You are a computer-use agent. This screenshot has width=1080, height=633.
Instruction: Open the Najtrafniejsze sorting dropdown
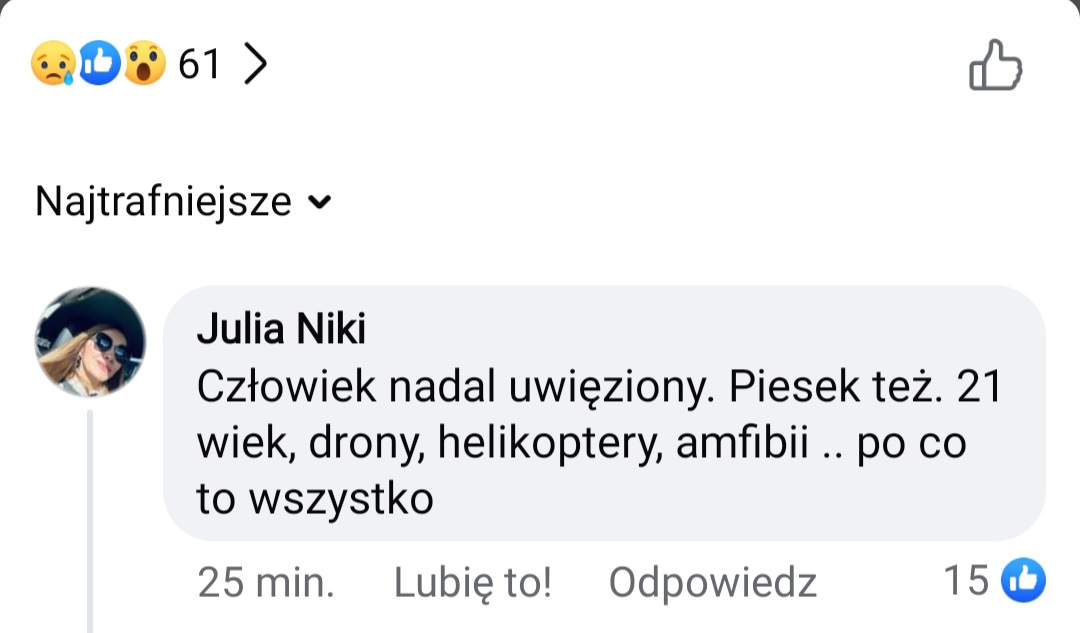pos(163,202)
